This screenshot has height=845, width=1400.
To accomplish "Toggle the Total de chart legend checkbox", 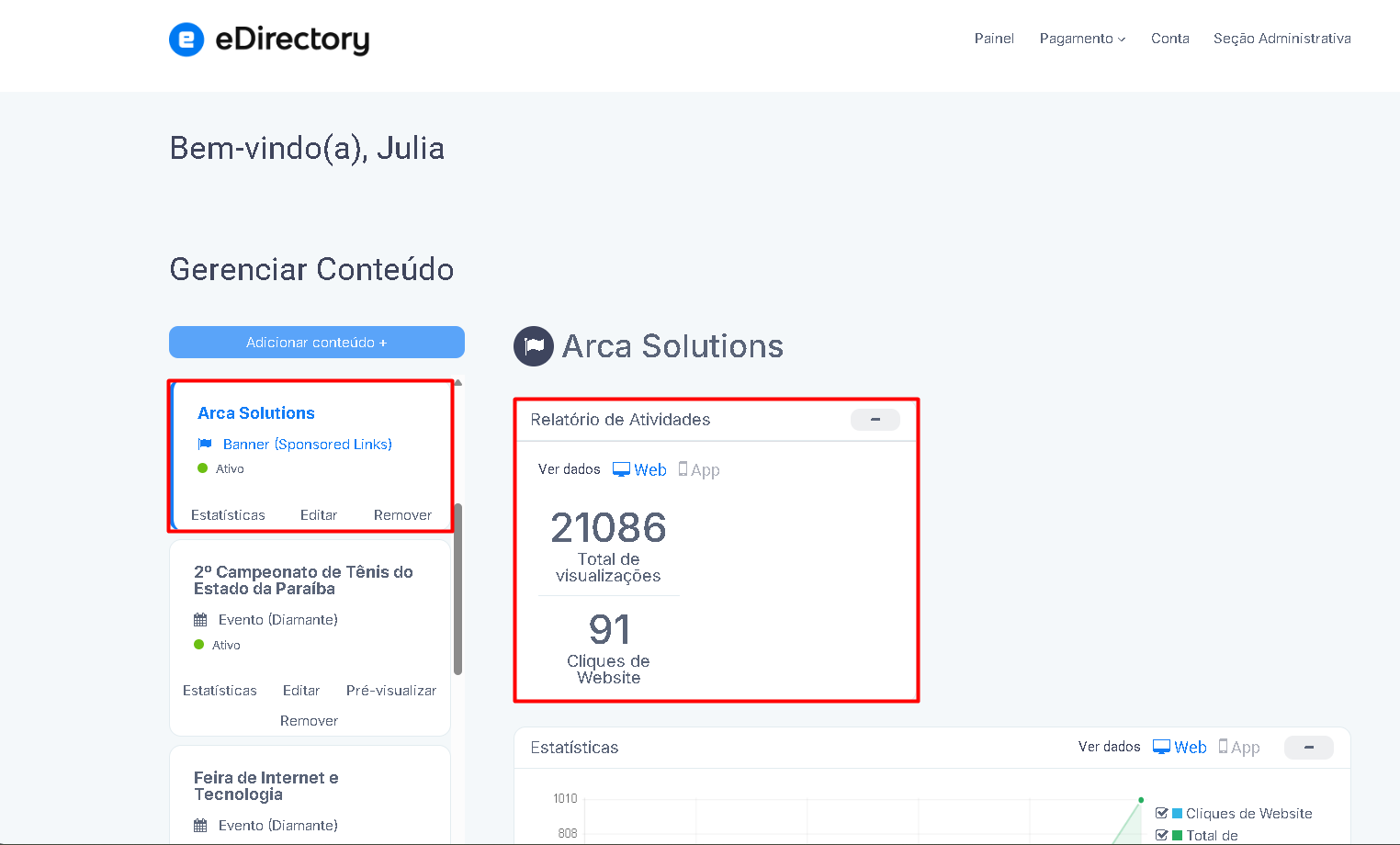I will tap(1161, 835).
